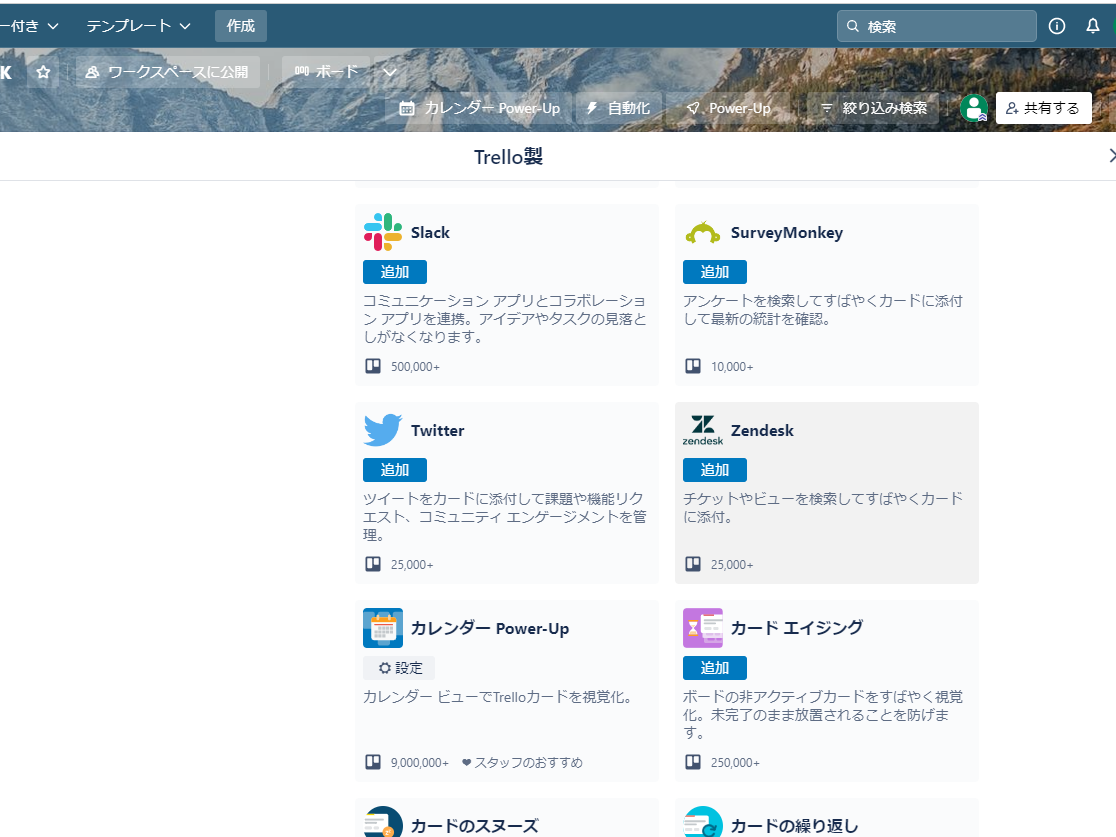The width and height of the screenshot is (1116, 837).
Task: Open the 自動化 menu
Action: click(618, 108)
